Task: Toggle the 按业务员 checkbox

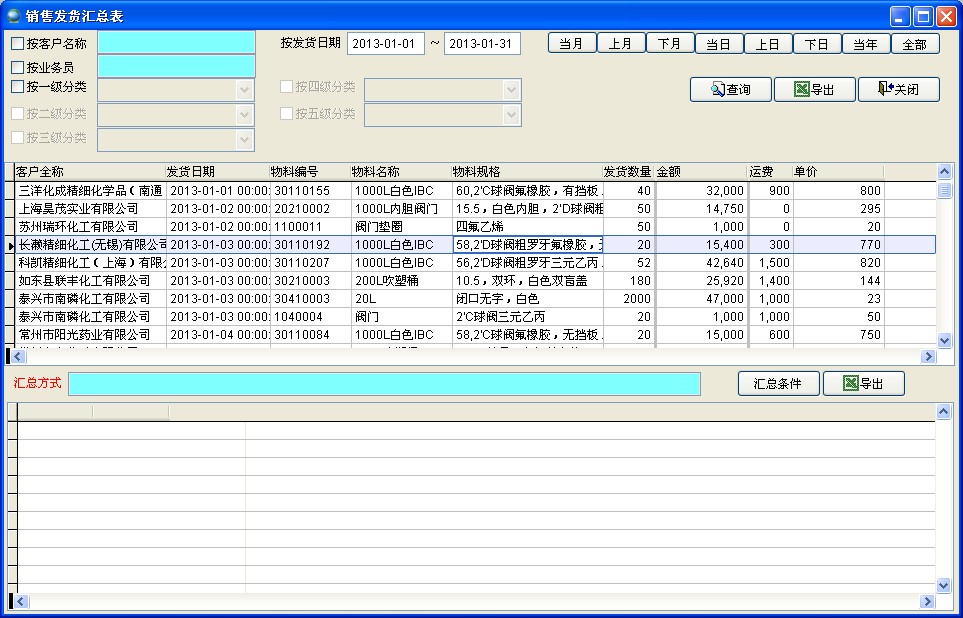Action: click(x=18, y=67)
